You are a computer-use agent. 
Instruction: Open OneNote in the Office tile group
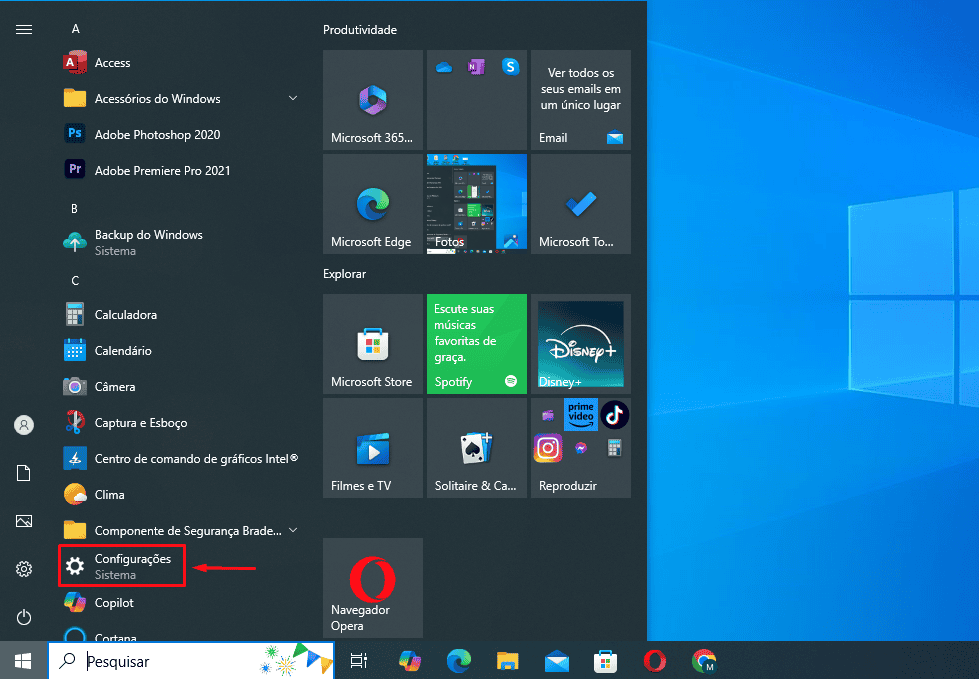click(476, 67)
